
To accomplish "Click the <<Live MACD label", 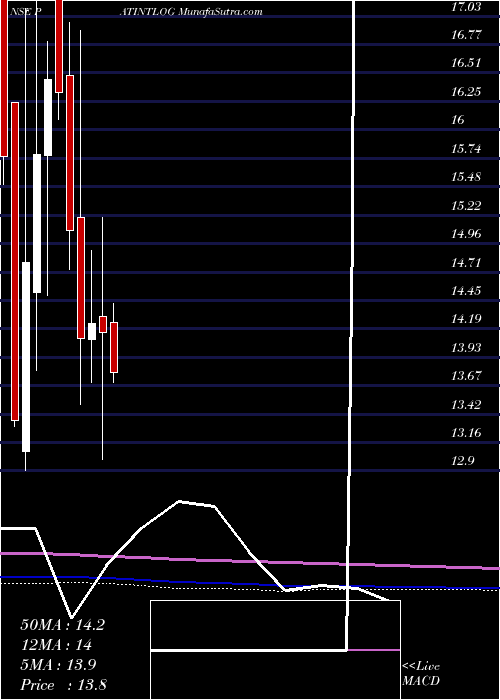I will point(421,674).
